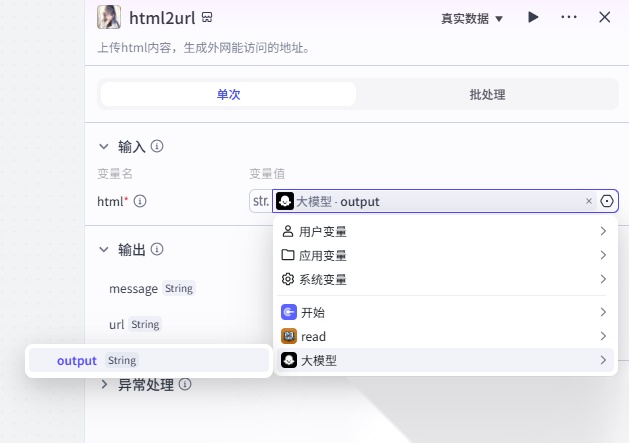Viewport: 629px width, 443px height.
Task: Expand 应用变量 in variable menu
Action: pos(445,255)
